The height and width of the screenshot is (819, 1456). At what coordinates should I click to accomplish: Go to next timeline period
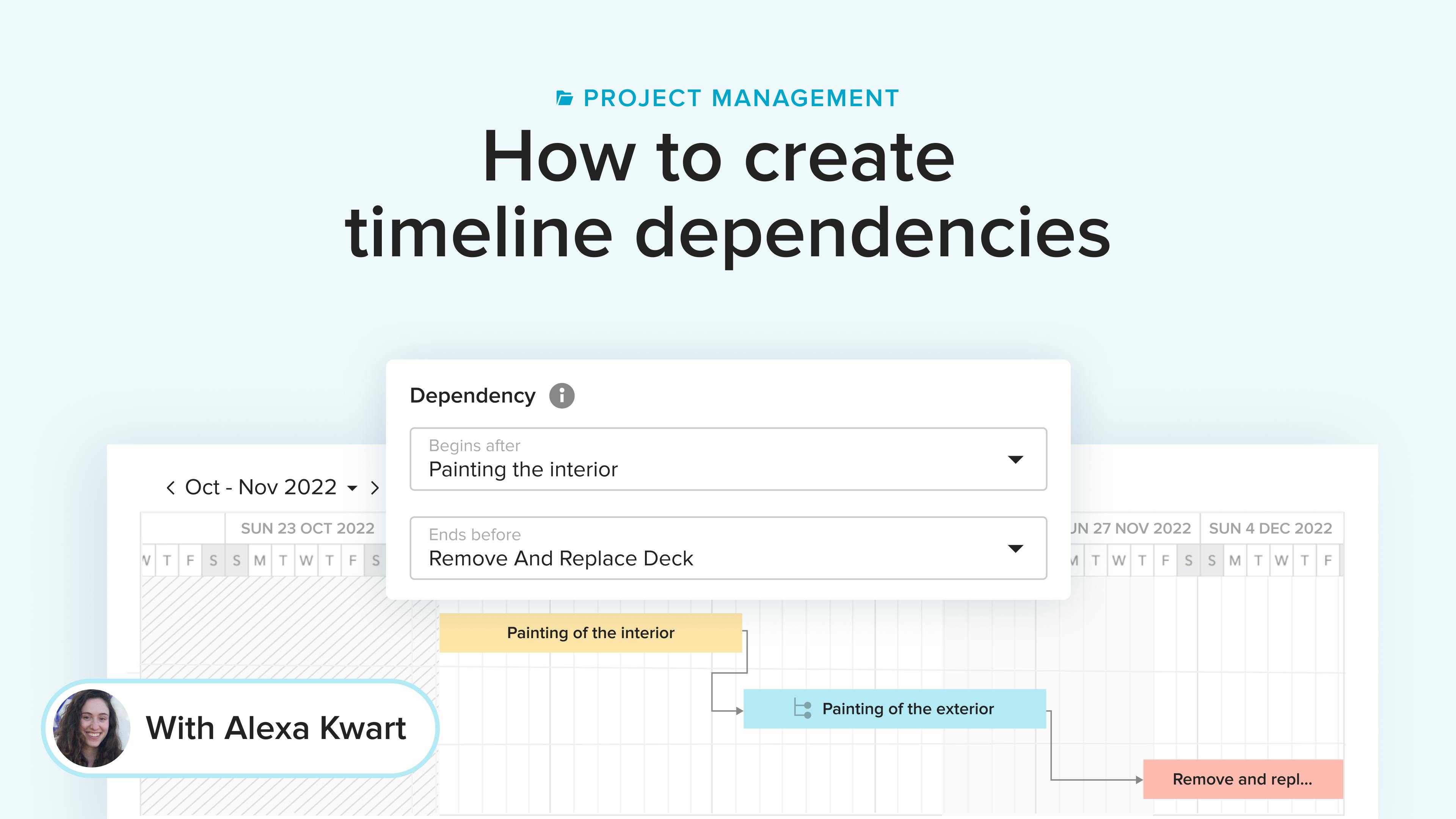click(375, 488)
